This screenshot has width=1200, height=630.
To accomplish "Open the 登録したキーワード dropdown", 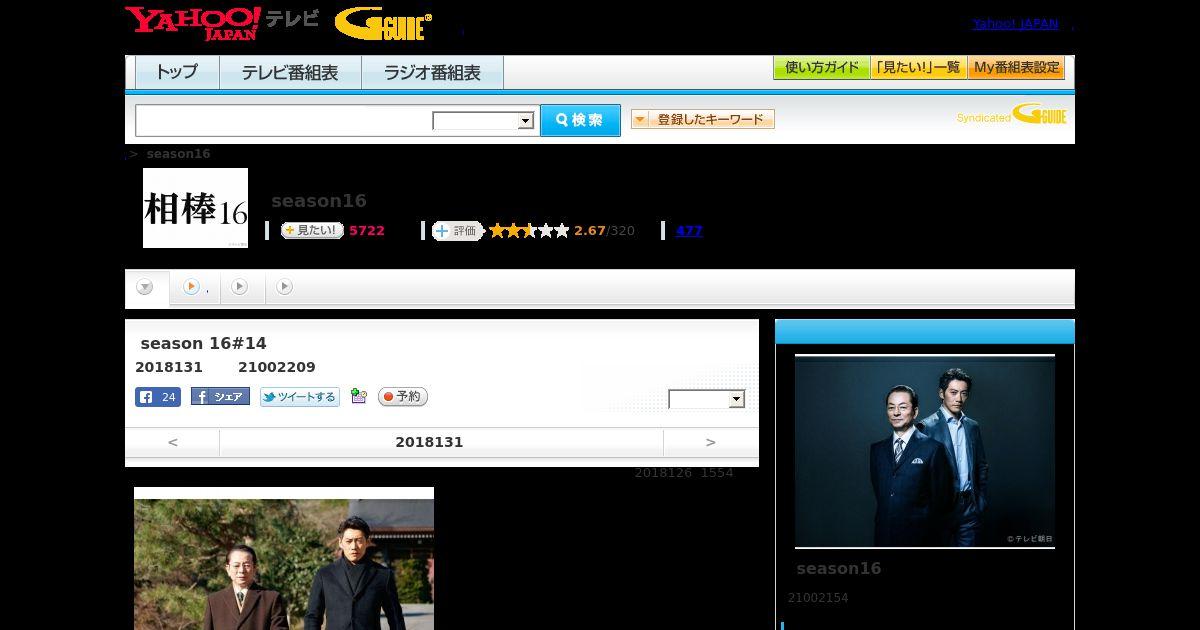I will point(703,119).
